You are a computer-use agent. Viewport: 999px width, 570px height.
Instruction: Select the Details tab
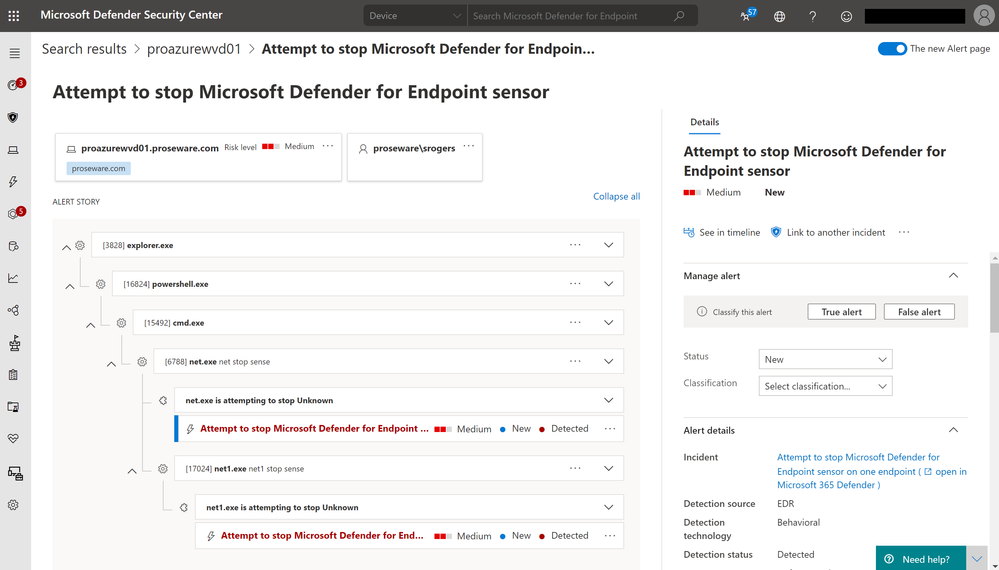(x=704, y=122)
